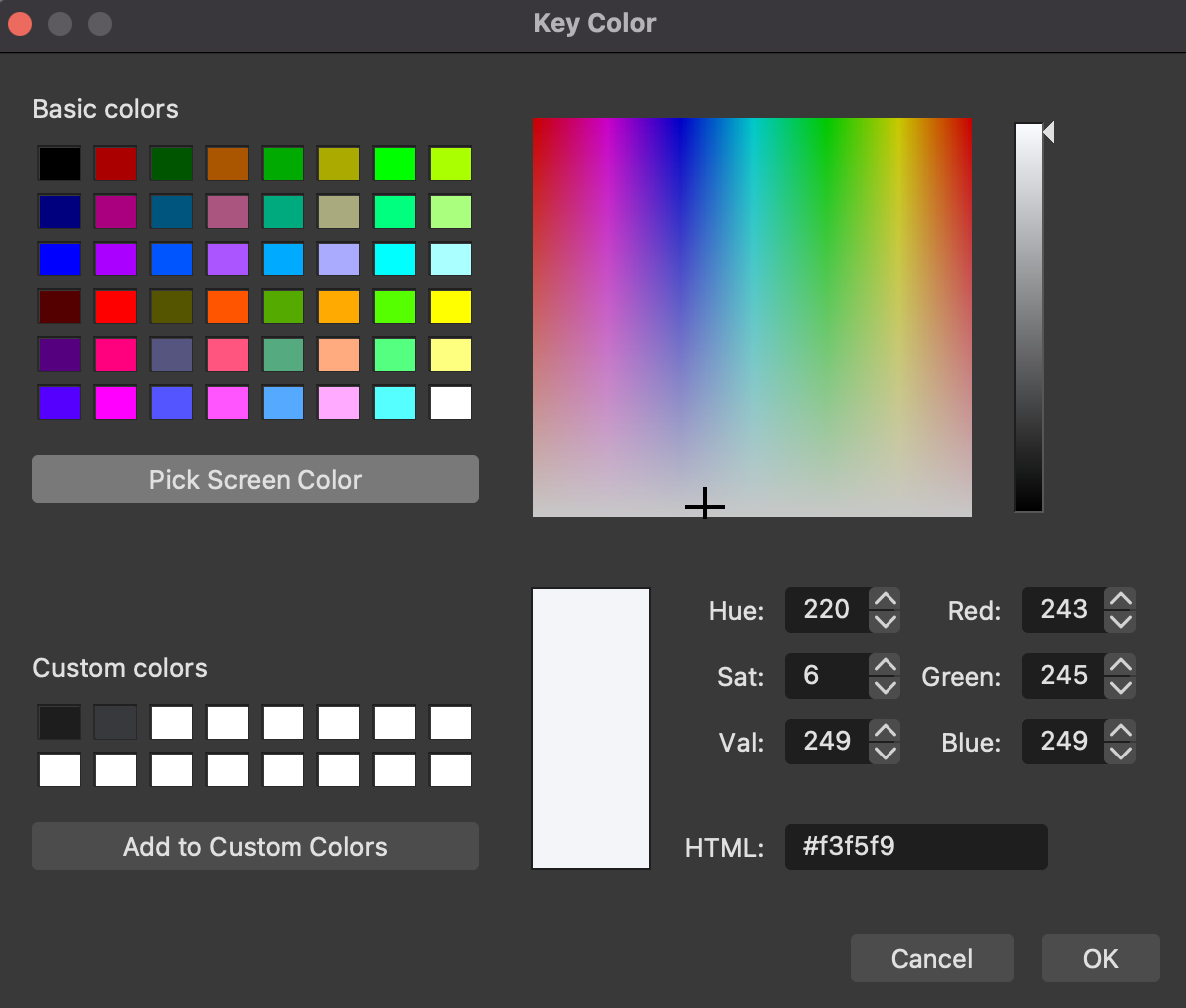This screenshot has width=1186, height=1008.
Task: Click Add to Custom Colors button
Action: click(255, 846)
